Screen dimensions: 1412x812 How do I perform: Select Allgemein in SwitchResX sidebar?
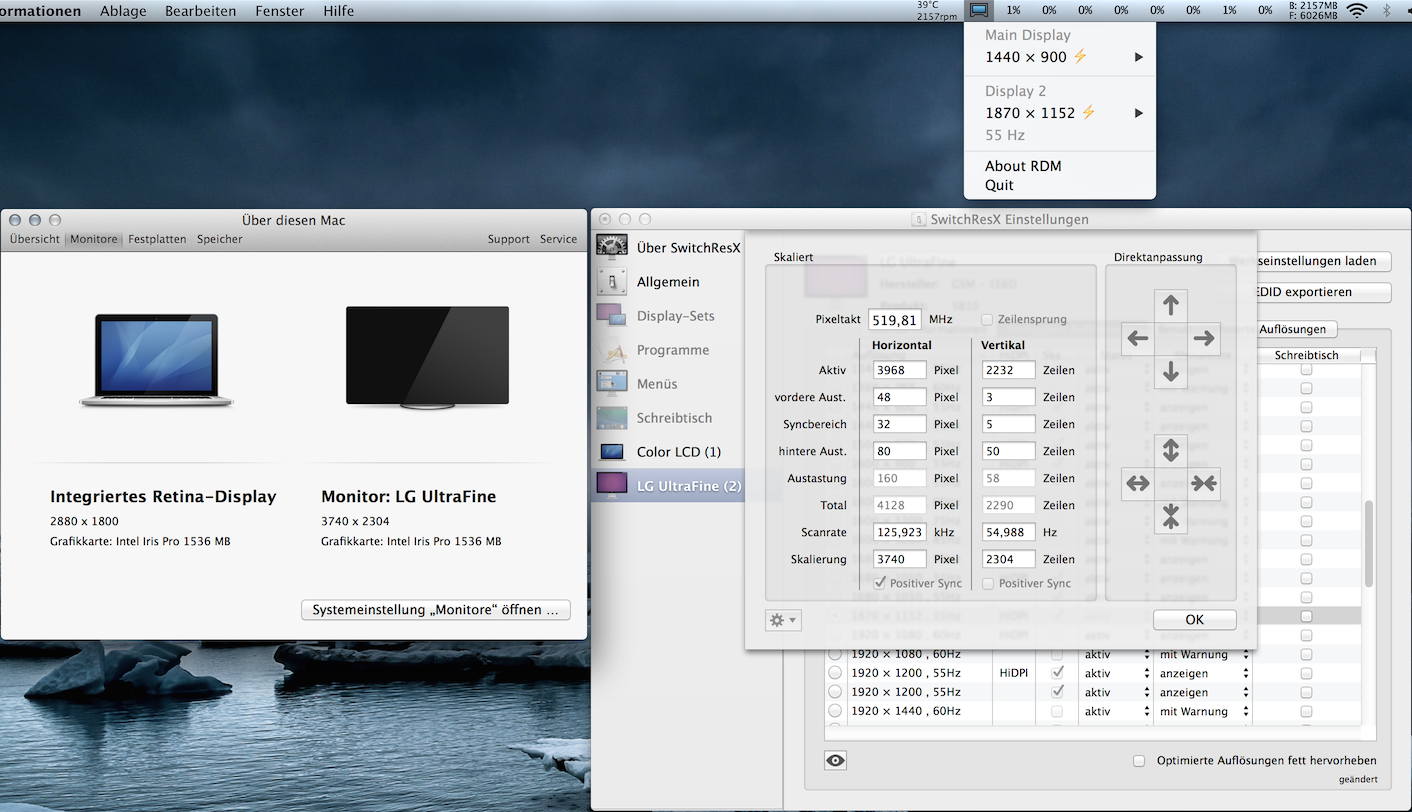click(668, 282)
